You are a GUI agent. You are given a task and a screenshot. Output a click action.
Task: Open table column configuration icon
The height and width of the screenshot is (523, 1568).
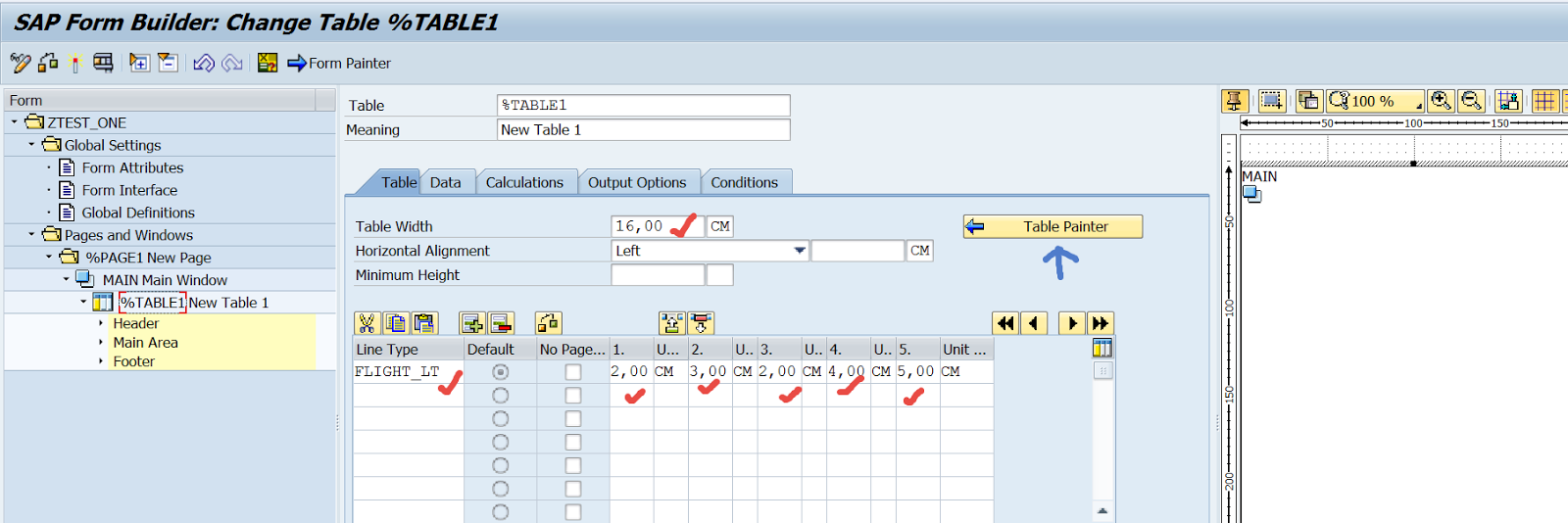1102,348
